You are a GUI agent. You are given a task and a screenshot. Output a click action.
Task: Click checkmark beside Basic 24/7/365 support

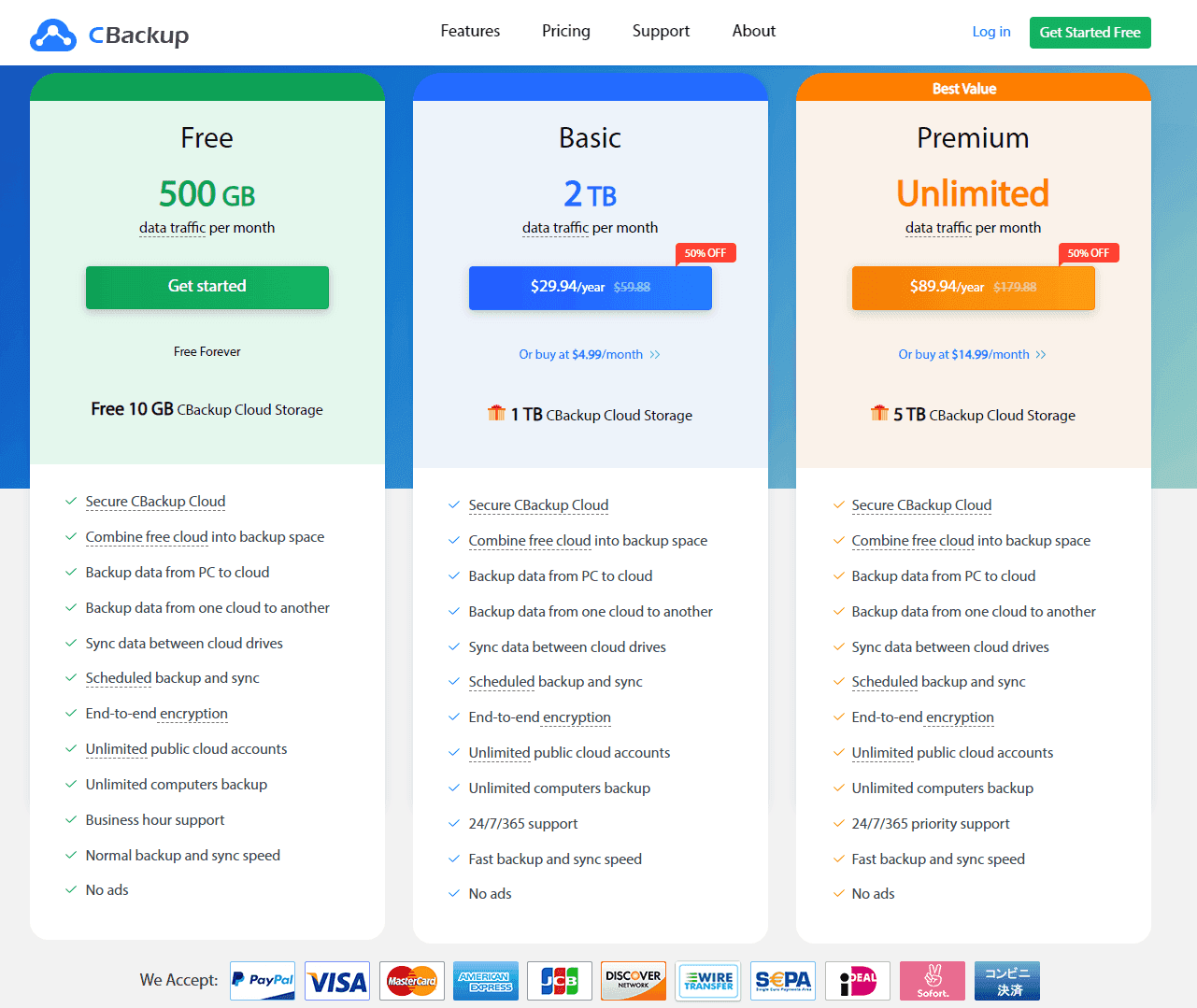pyautogui.click(x=454, y=823)
